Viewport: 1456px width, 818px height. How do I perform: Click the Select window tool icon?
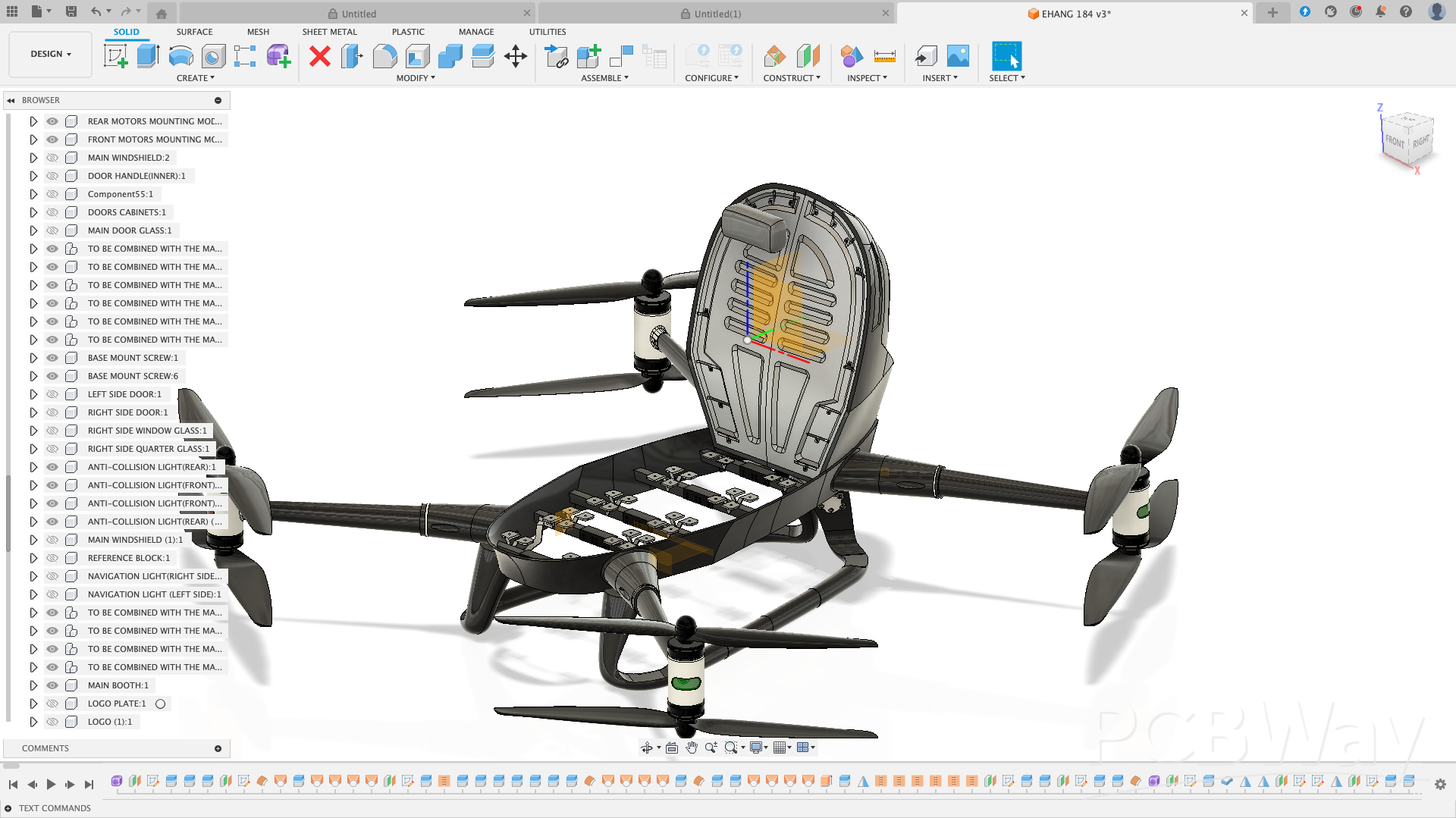1006,56
